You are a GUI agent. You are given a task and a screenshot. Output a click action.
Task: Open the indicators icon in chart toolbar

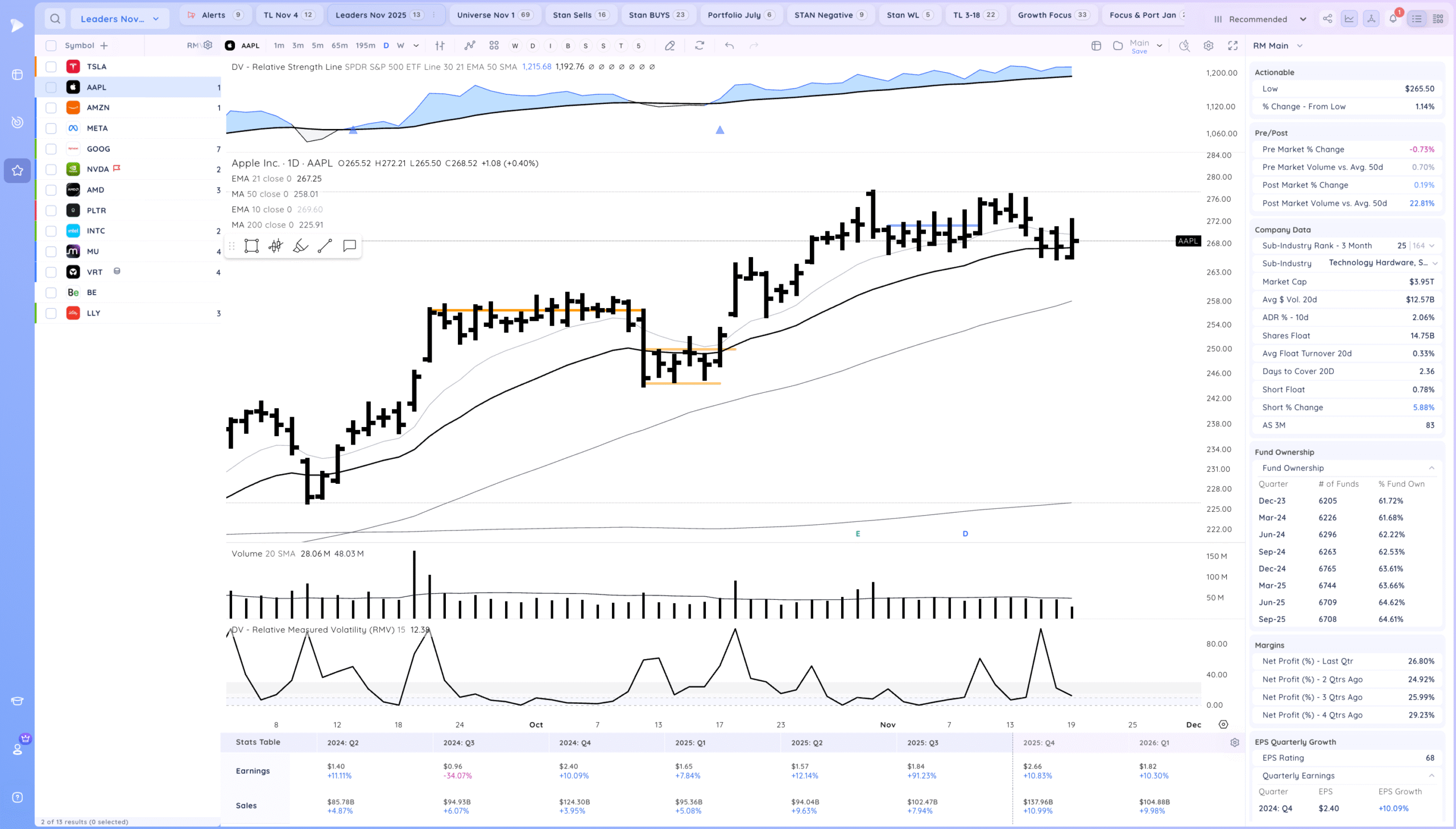tap(469, 45)
